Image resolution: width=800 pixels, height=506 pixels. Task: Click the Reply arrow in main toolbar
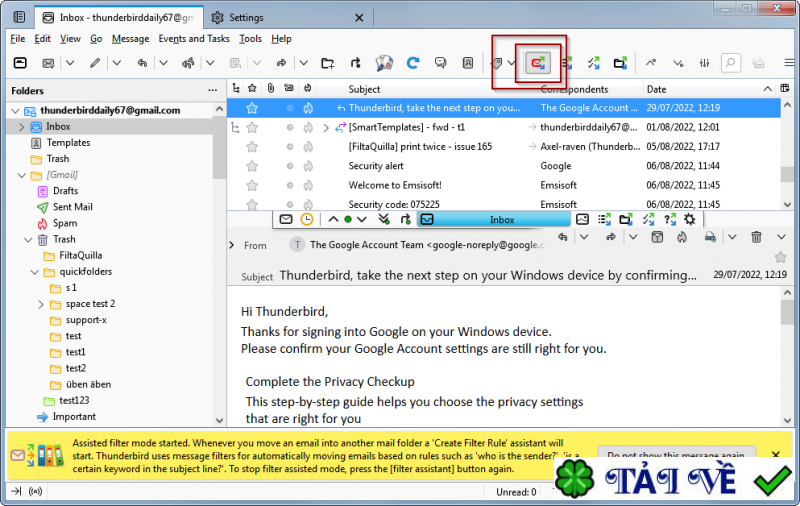(x=142, y=63)
